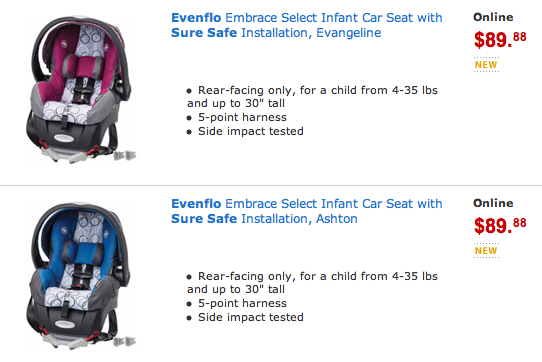Click Rear-facing only bullet in Evangeline listing
542x362 pixels.
click(x=312, y=96)
